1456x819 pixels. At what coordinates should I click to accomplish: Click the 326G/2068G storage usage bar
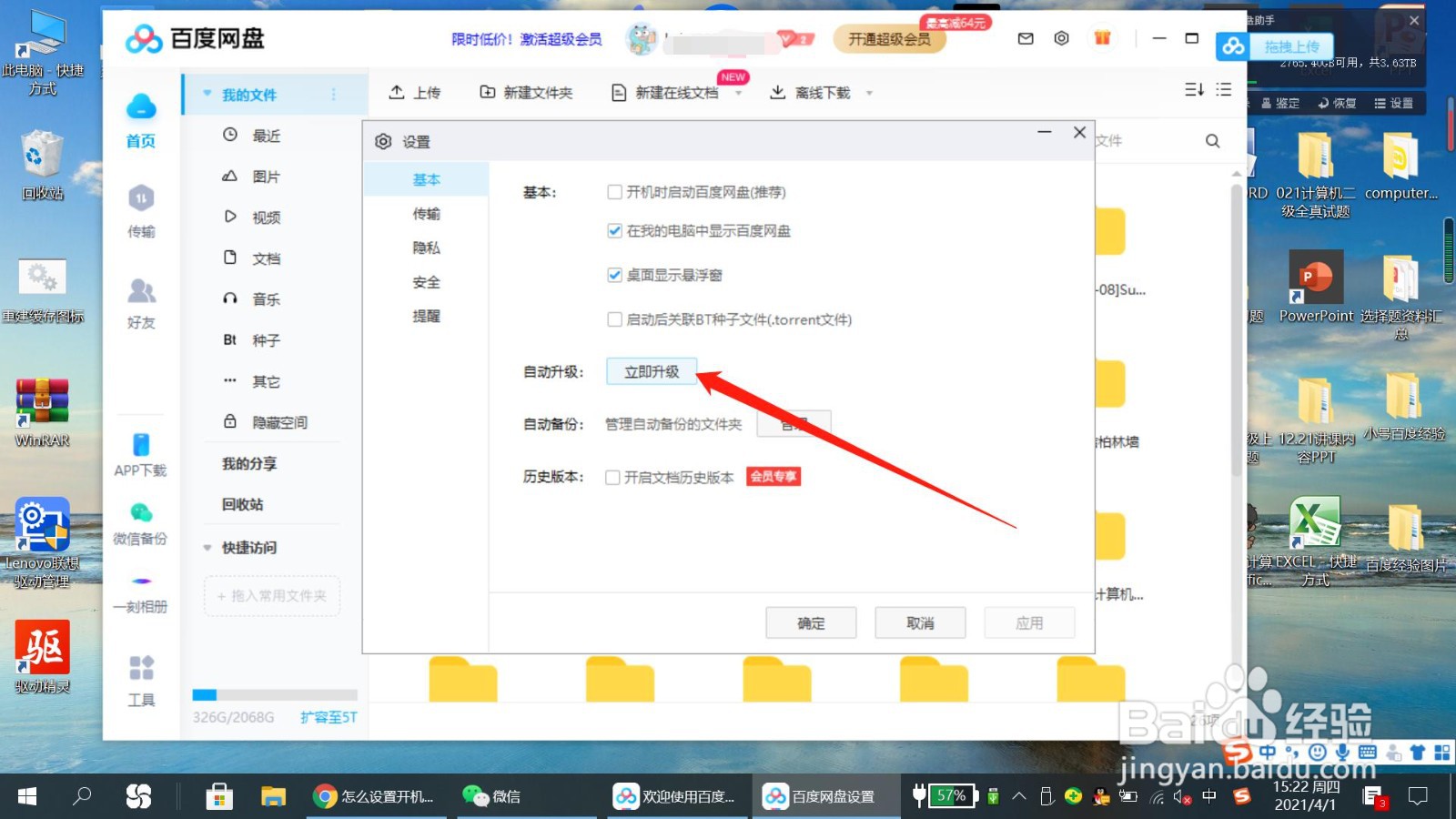pos(275,694)
